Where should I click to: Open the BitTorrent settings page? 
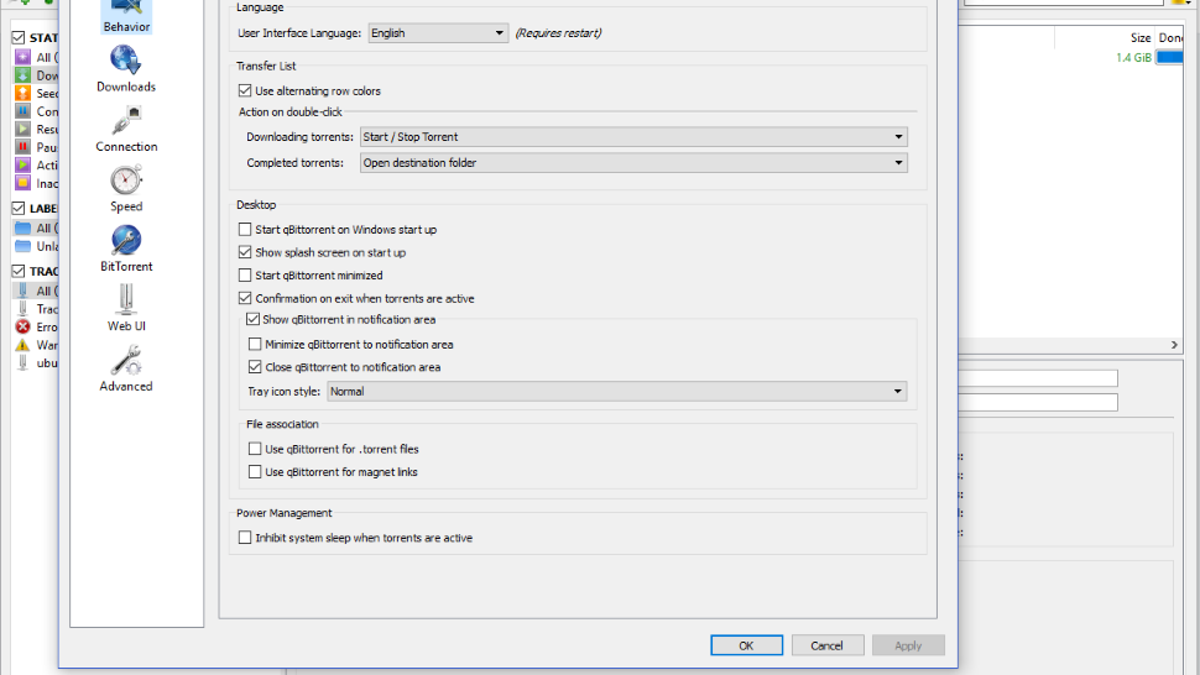point(126,249)
